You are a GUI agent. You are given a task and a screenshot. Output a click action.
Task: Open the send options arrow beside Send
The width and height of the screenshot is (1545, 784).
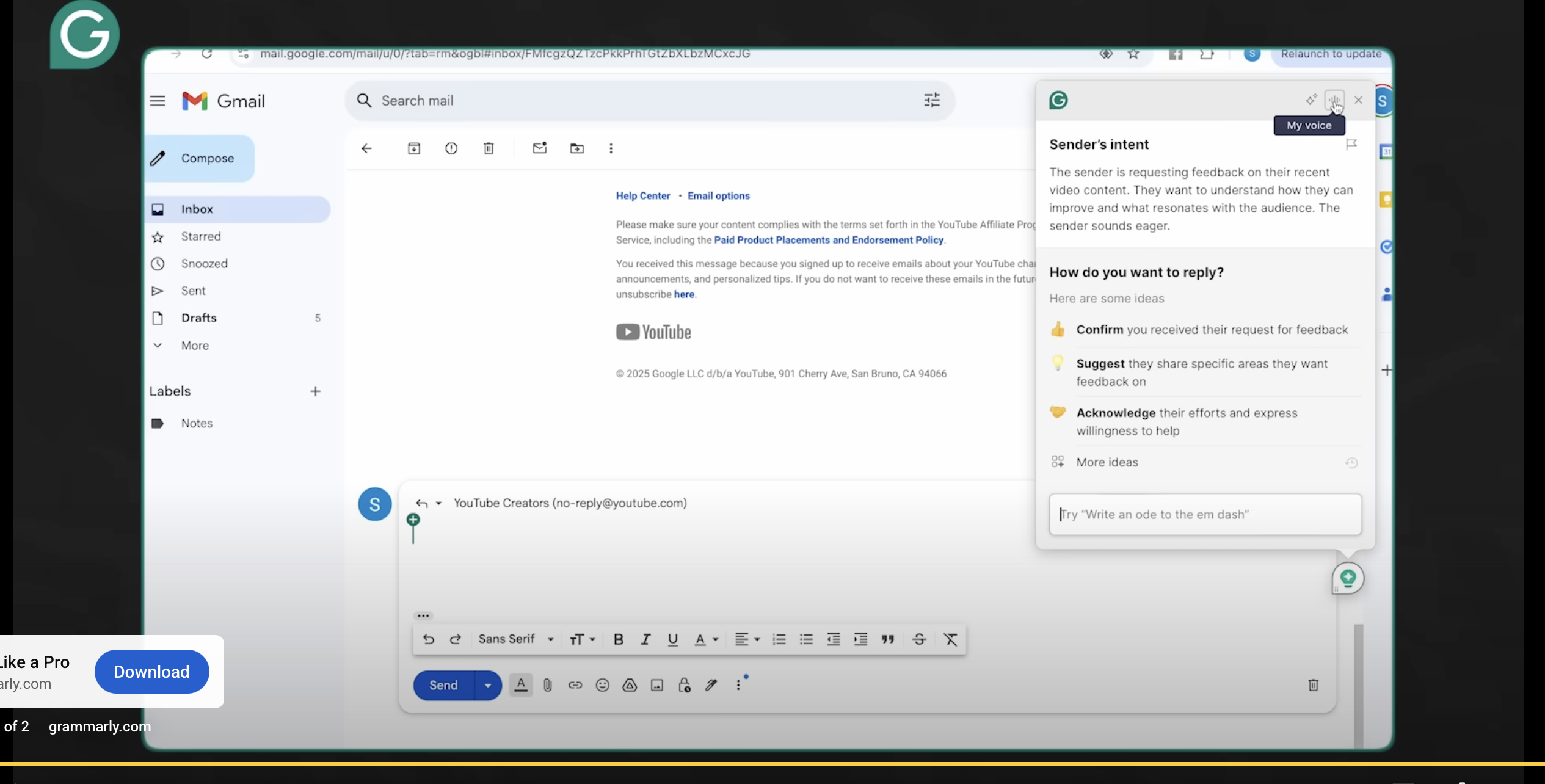tap(487, 685)
